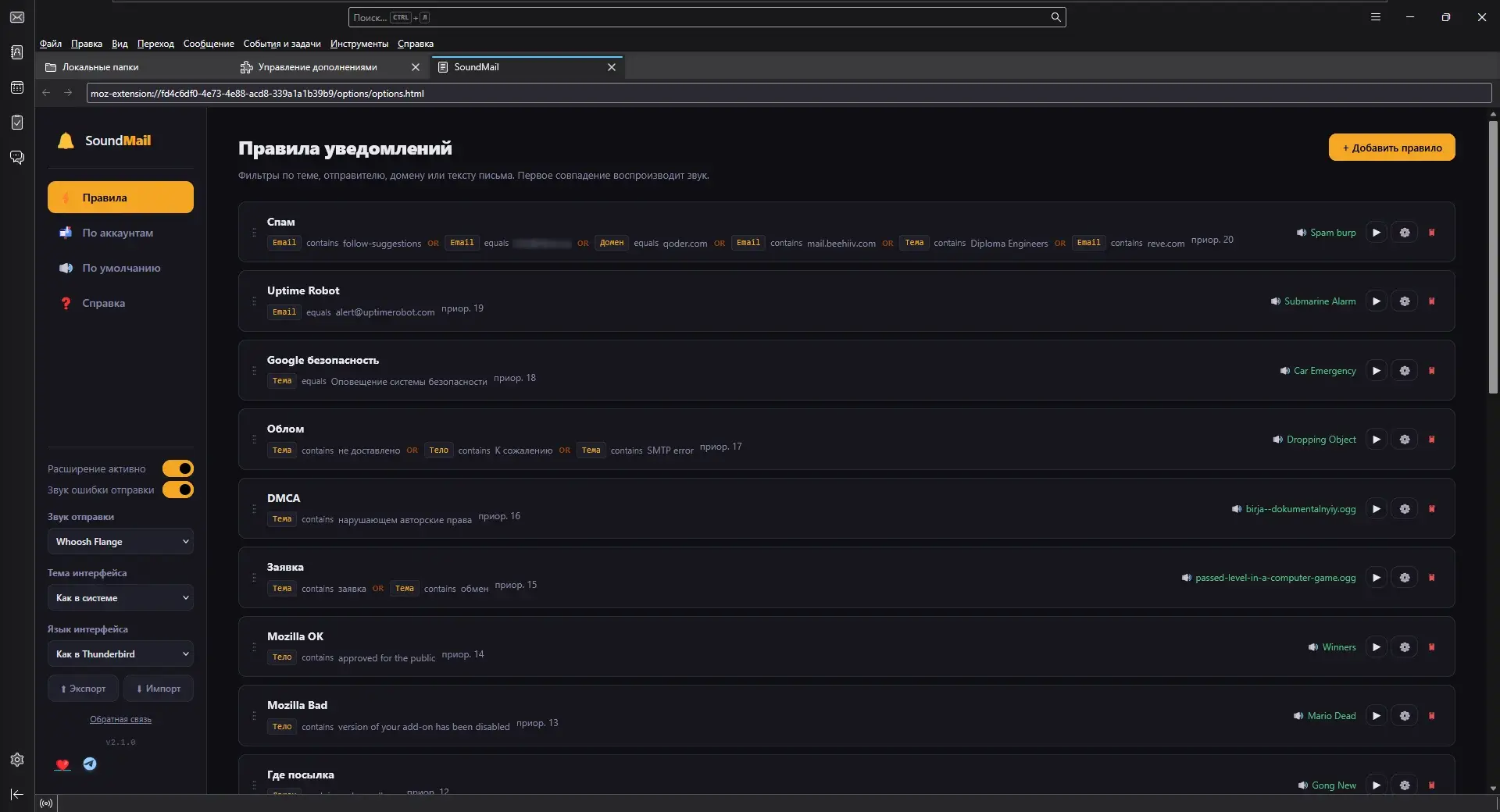Switch to По умолчанию section
Screen dimensions: 1500x812
[120, 268]
